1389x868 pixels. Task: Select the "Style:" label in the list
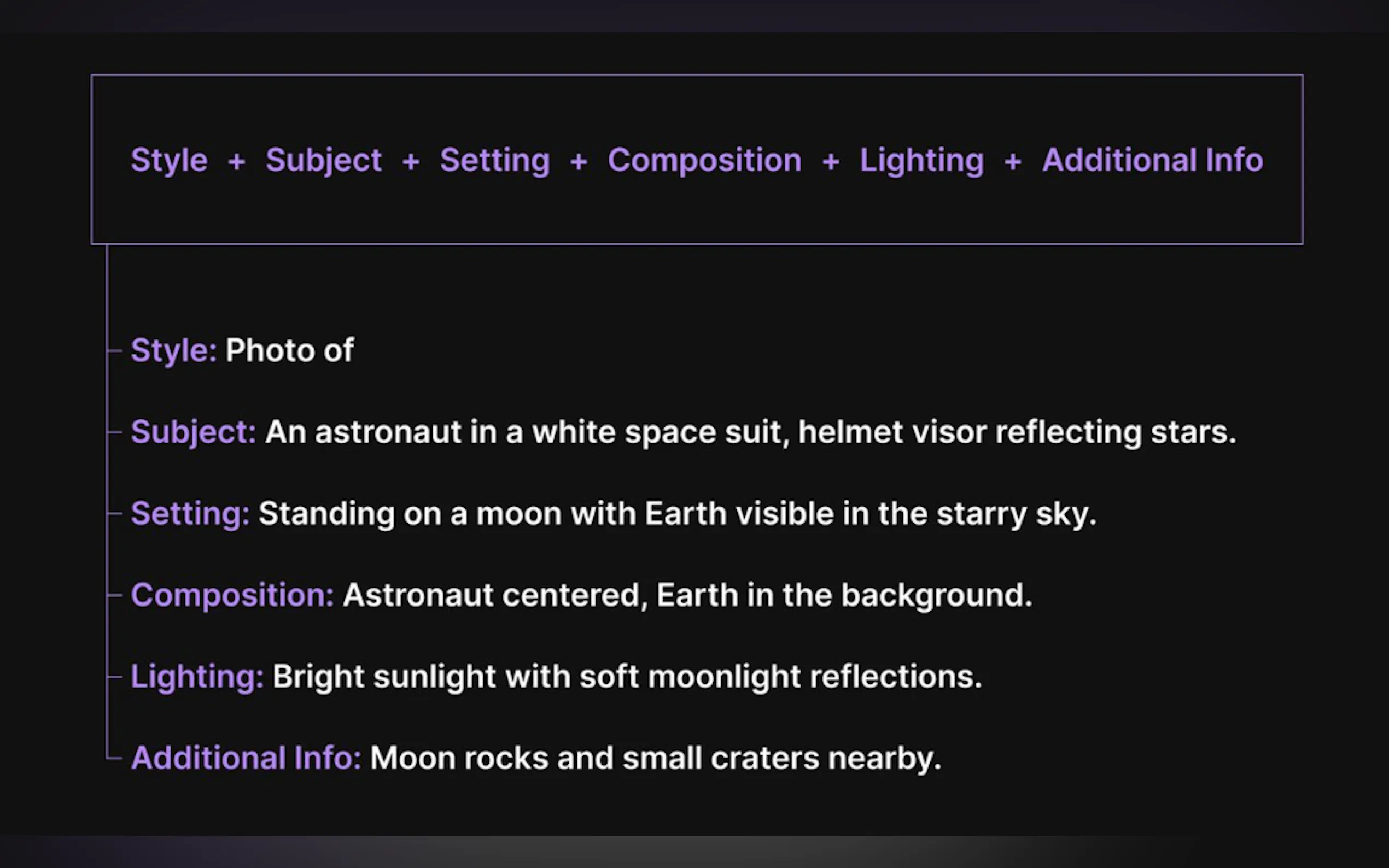[x=173, y=350]
